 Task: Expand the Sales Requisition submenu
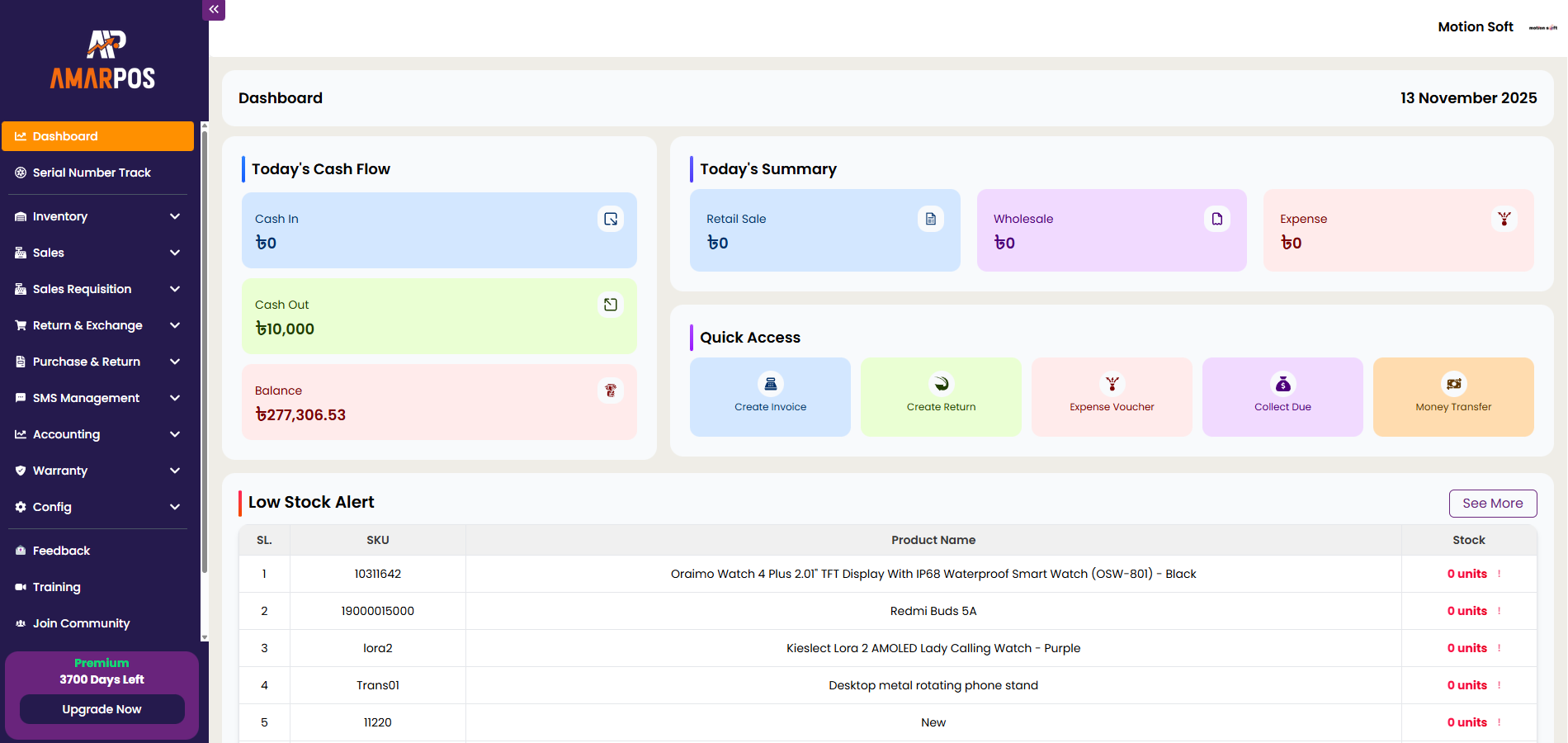click(175, 289)
